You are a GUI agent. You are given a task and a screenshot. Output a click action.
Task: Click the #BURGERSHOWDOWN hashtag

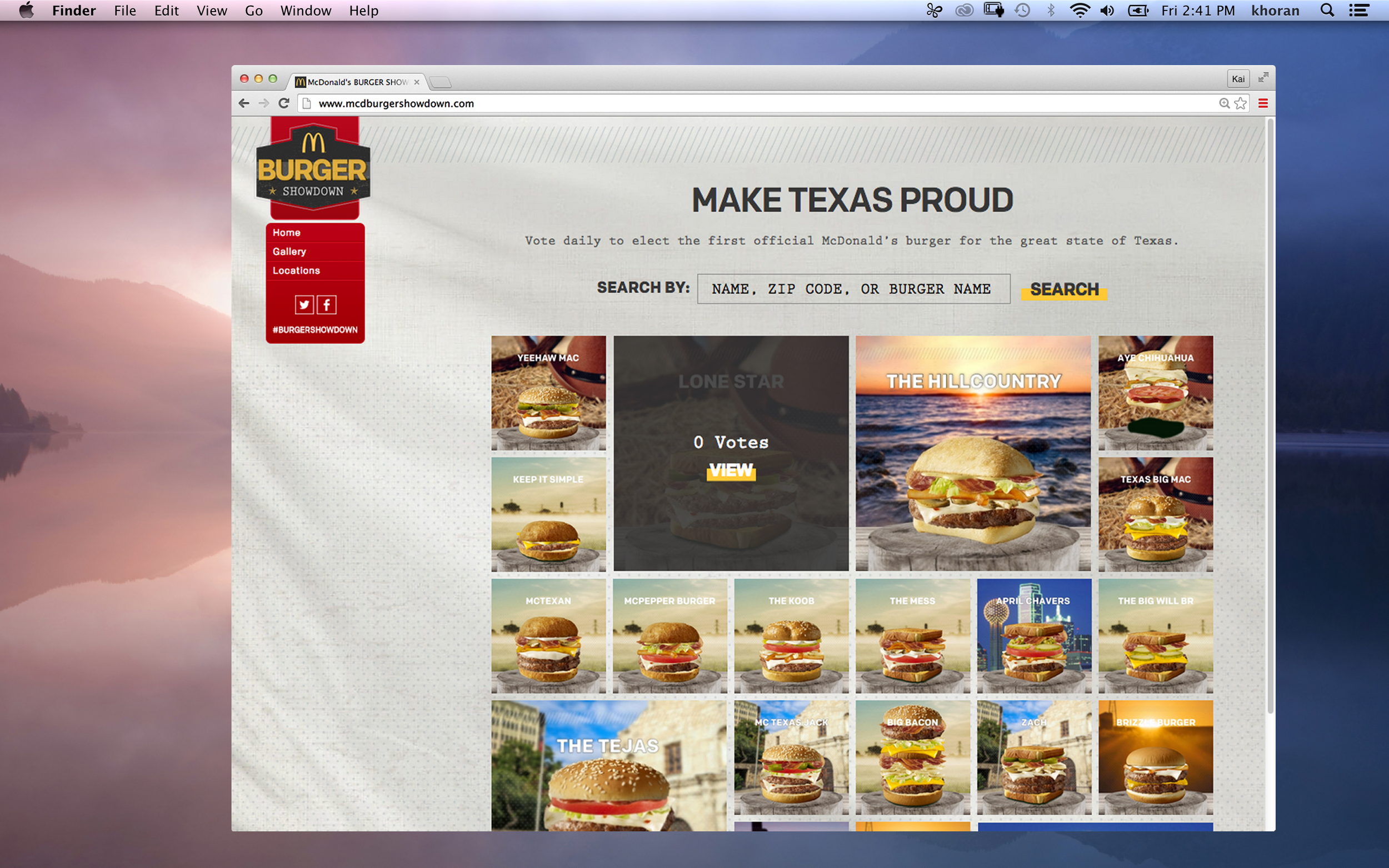(x=314, y=329)
